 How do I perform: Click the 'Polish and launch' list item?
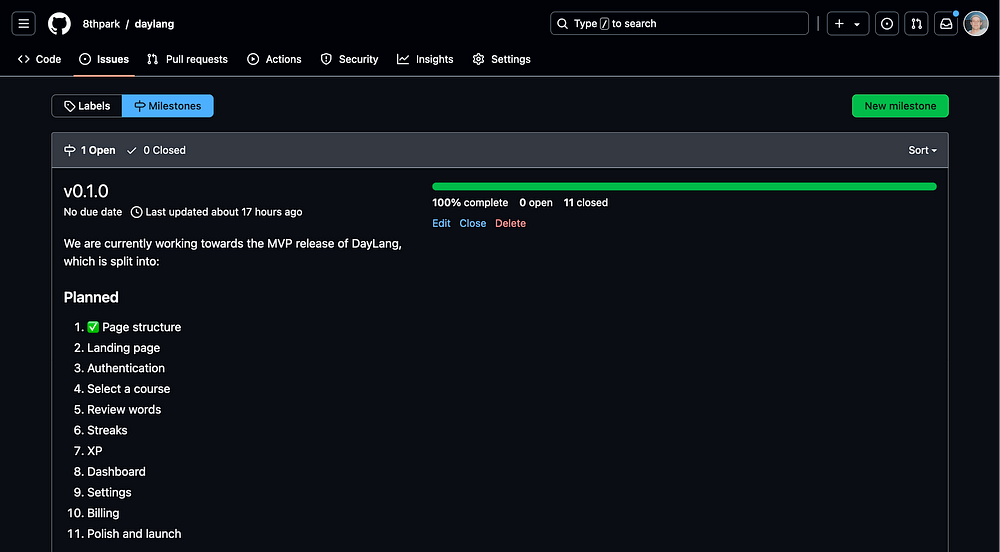click(x=134, y=534)
